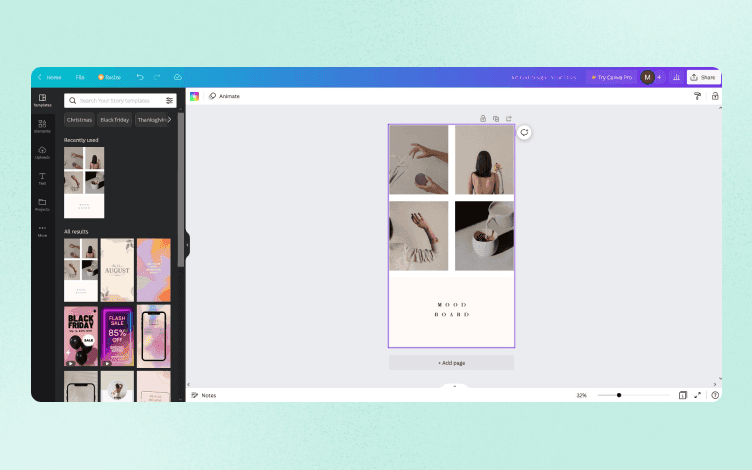Viewport: 752px width, 470px height.
Task: Click the Try Canva Pro button
Action: pyautogui.click(x=611, y=77)
